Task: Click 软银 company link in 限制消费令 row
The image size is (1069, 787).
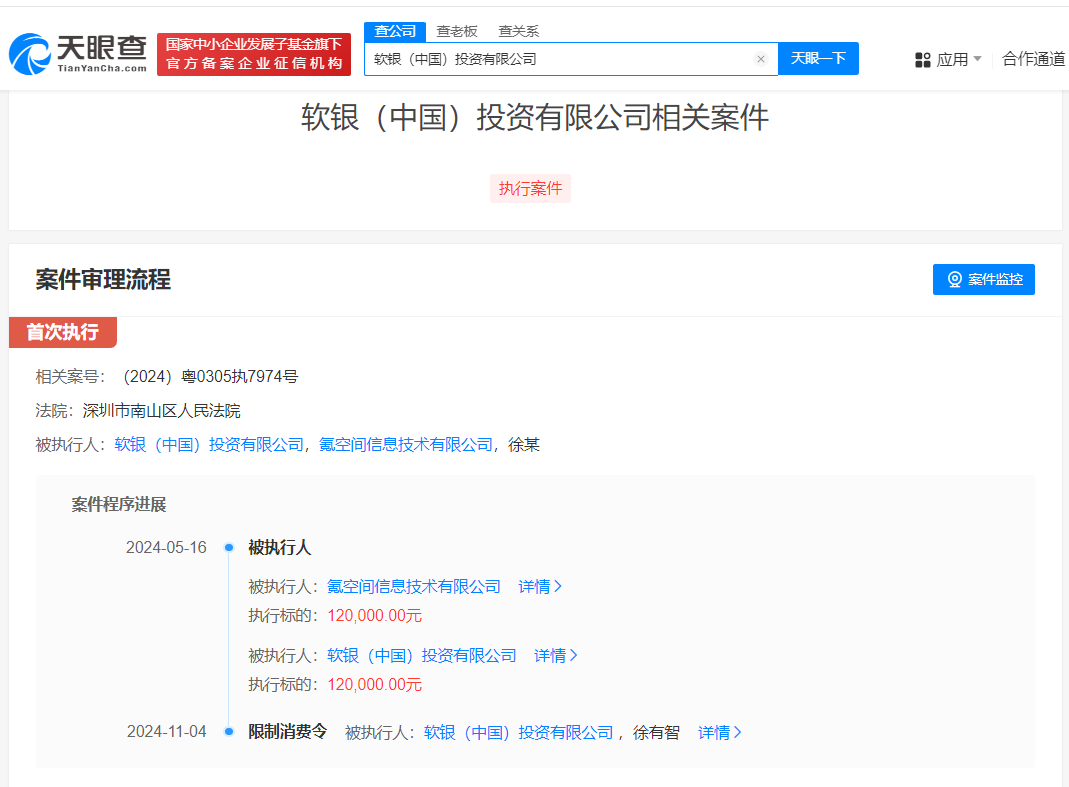Action: [x=518, y=733]
